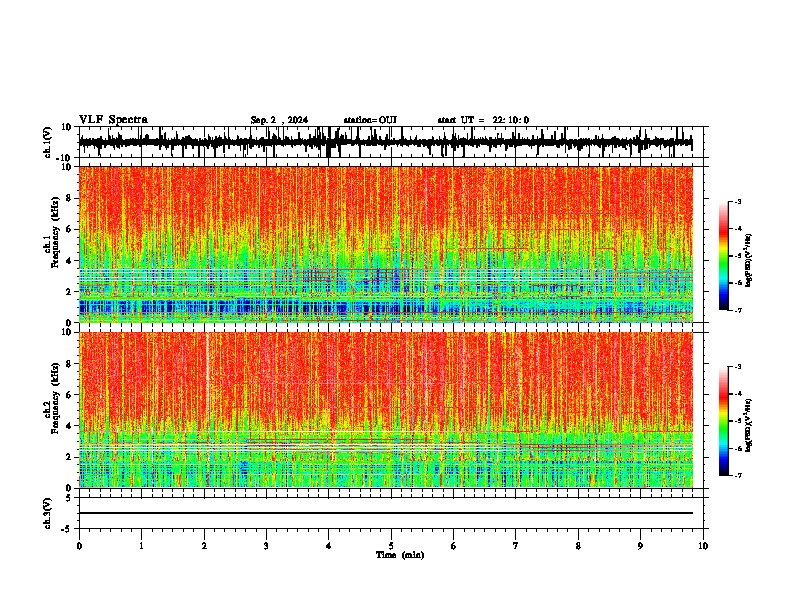Click time axis tick label '3'
792x612 pixels.
(266, 546)
